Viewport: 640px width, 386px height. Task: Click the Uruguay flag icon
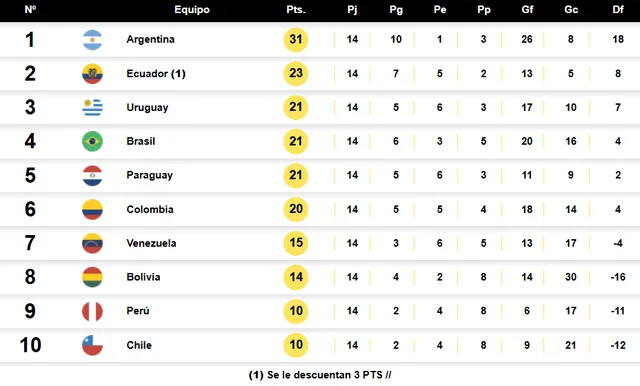(x=92, y=107)
